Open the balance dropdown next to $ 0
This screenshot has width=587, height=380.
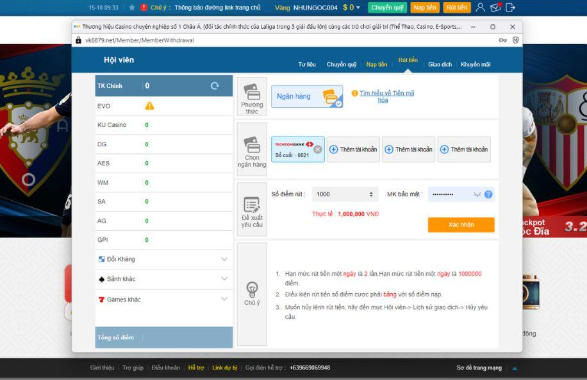point(358,7)
